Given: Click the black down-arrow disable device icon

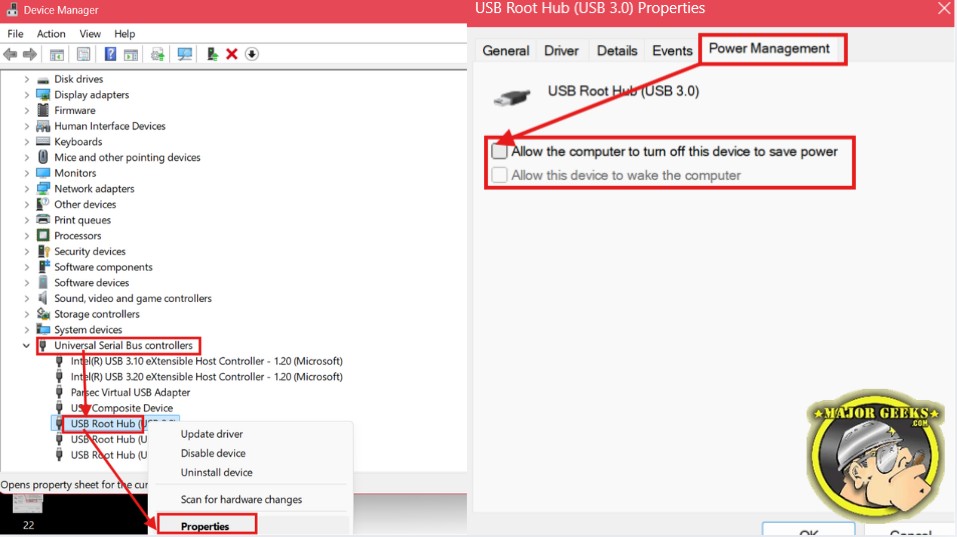Looking at the screenshot, I should [251, 54].
